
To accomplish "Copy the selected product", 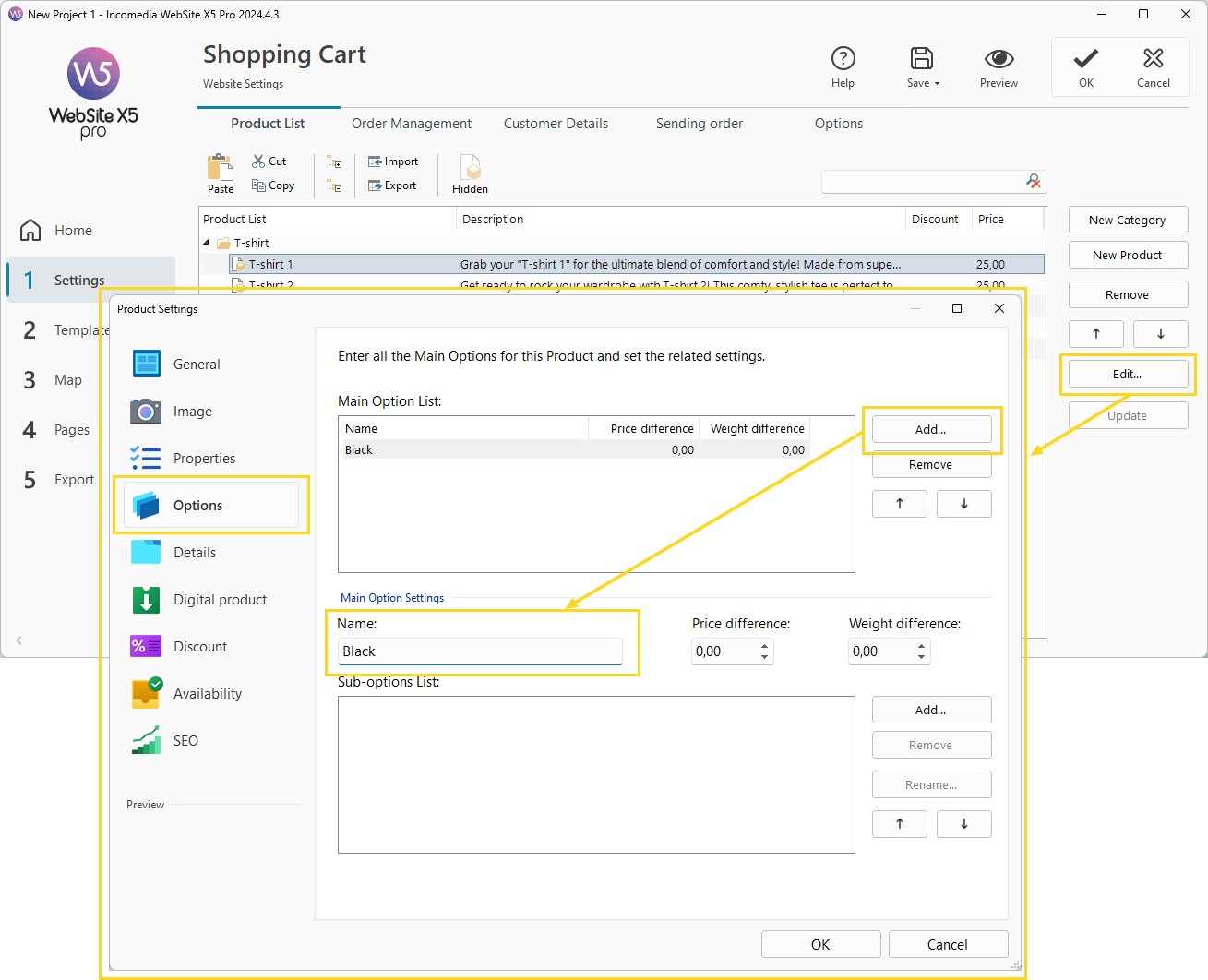I will (x=273, y=185).
